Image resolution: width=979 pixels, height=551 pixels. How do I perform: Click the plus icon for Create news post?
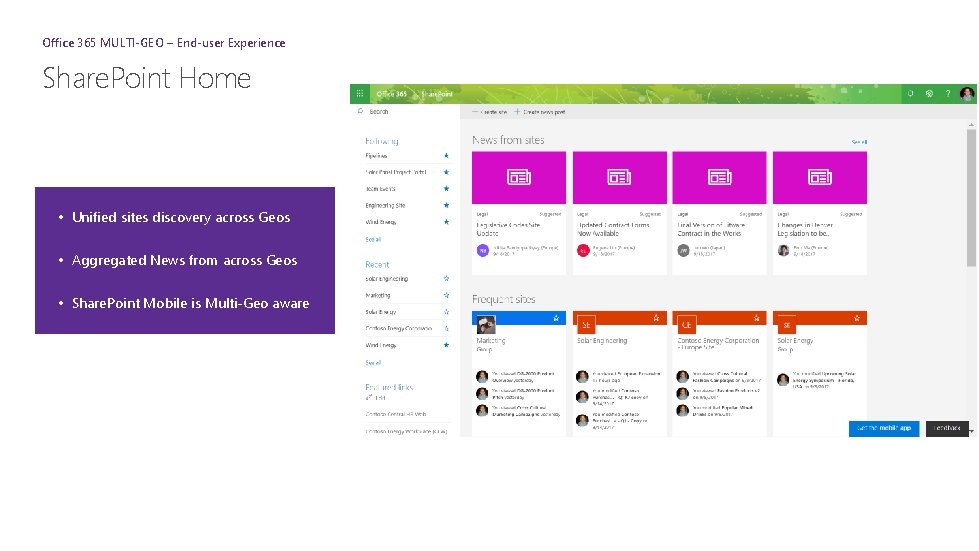(517, 112)
